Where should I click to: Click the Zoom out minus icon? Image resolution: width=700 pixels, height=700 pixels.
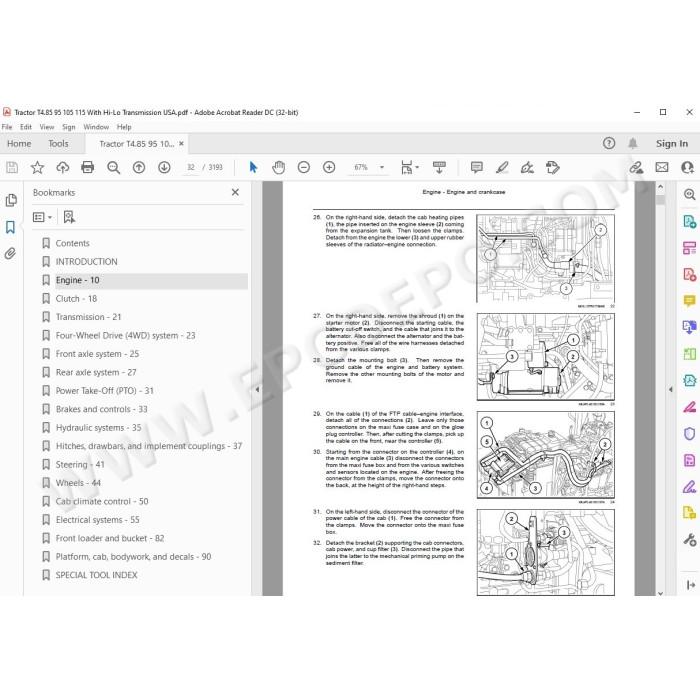[304, 167]
